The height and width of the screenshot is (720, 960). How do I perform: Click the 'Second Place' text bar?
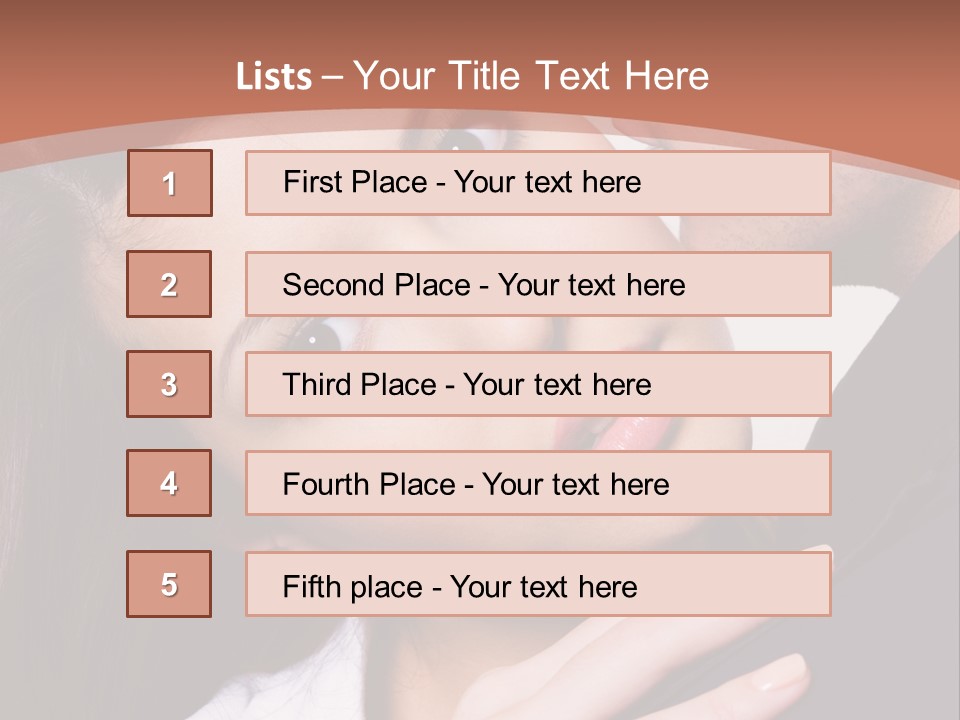pos(538,284)
